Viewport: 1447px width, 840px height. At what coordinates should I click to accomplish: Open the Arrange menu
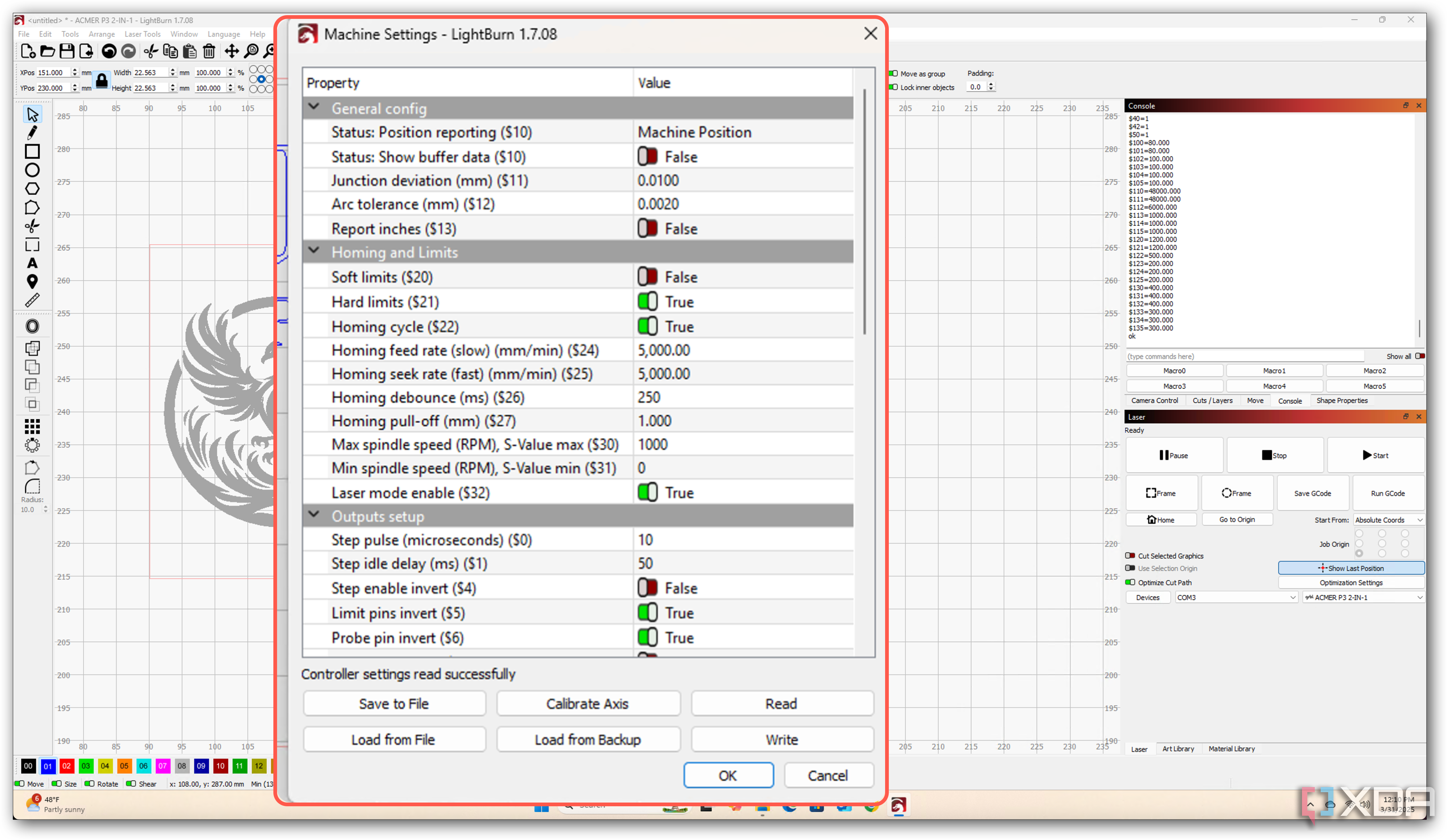point(102,34)
